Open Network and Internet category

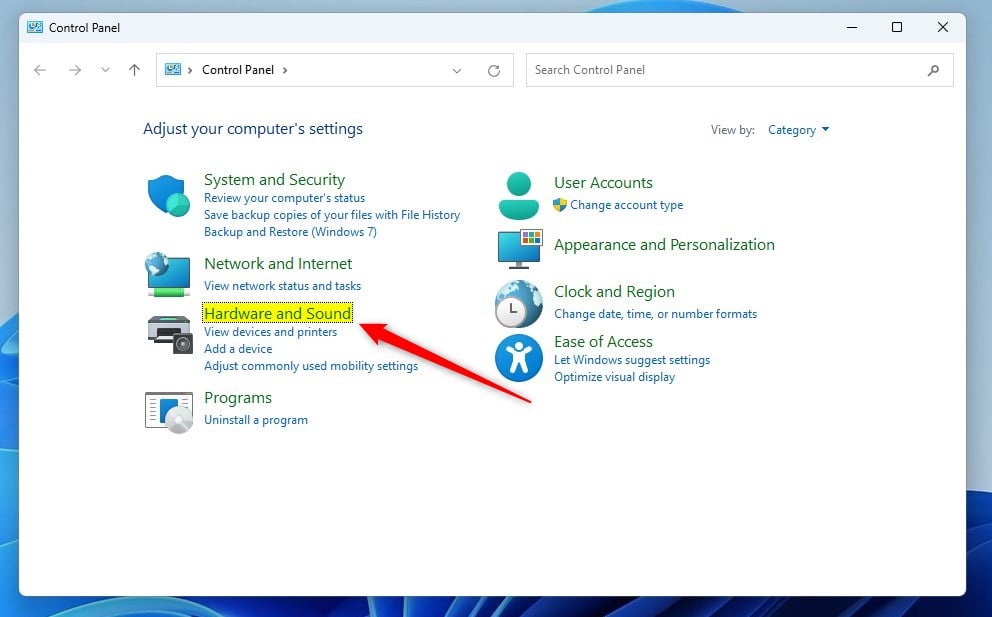click(278, 263)
